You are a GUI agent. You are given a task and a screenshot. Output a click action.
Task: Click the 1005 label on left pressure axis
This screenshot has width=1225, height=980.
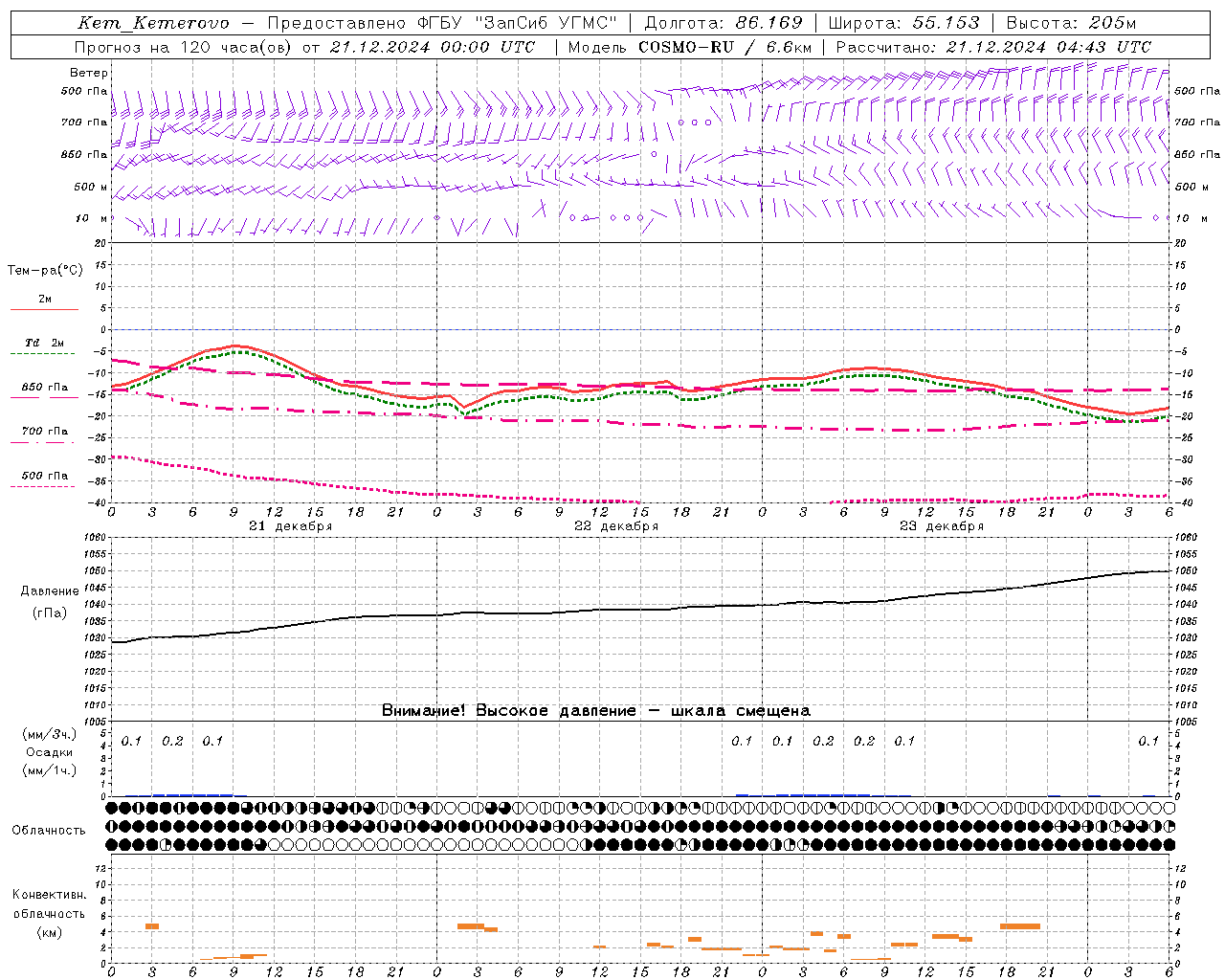click(94, 722)
